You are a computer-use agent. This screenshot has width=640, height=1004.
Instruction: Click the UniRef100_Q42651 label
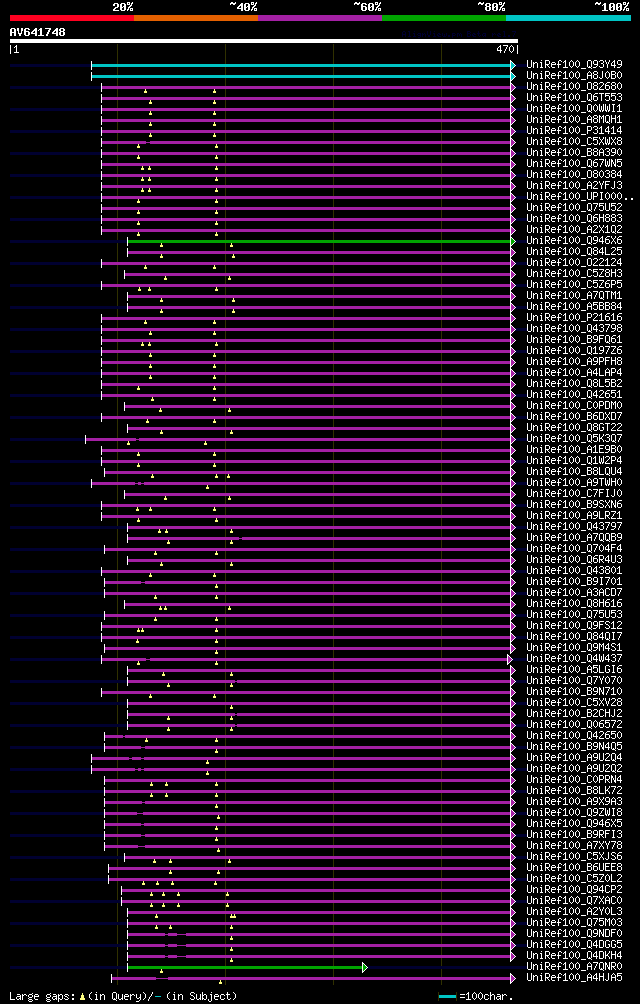(574, 395)
